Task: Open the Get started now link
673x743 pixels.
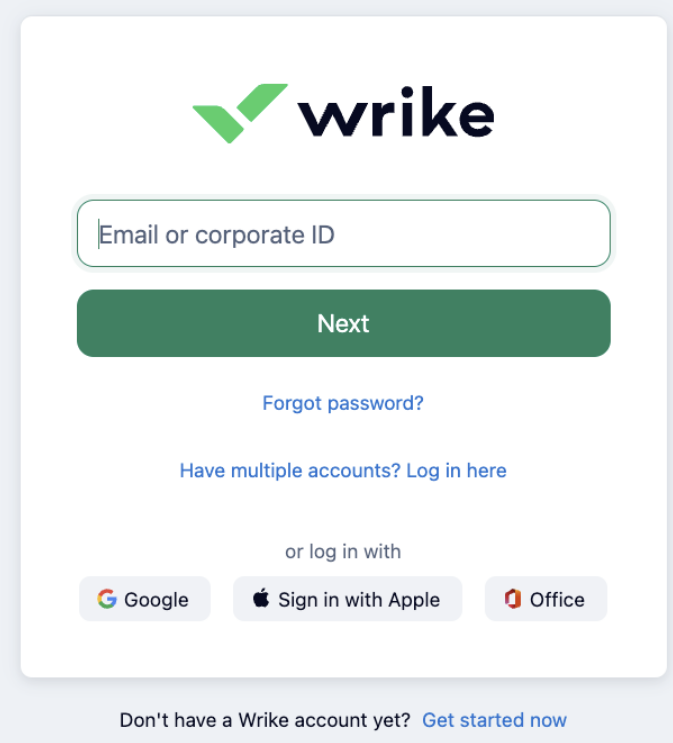Action: [494, 720]
